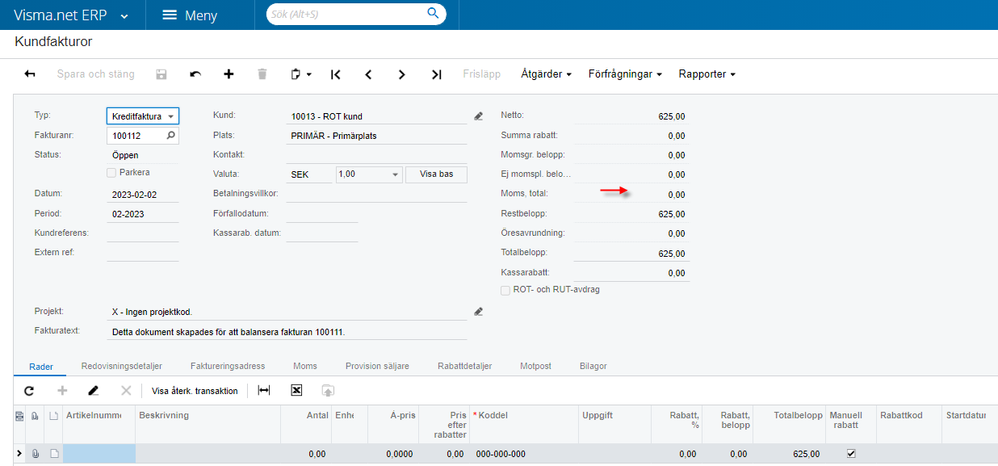
Task: Open the clipboard copy/paste menu icon
Action: coord(300,74)
